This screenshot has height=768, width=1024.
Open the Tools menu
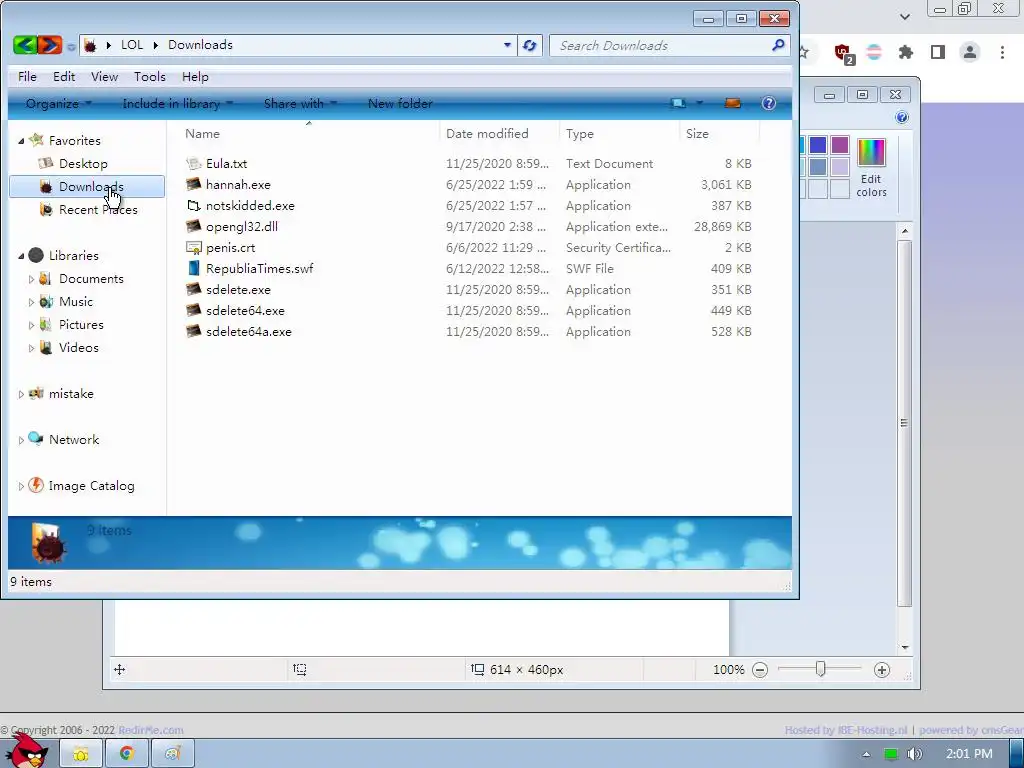(x=150, y=77)
